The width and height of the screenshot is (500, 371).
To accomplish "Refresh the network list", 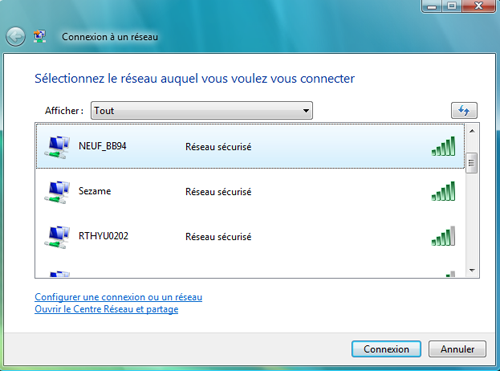I will tap(464, 110).
